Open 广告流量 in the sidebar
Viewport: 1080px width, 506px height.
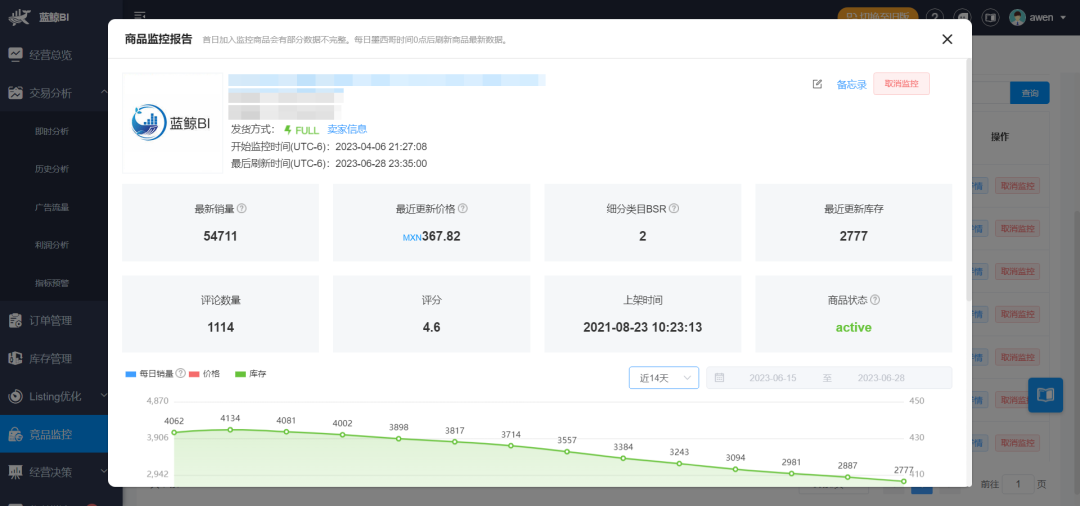(x=52, y=207)
